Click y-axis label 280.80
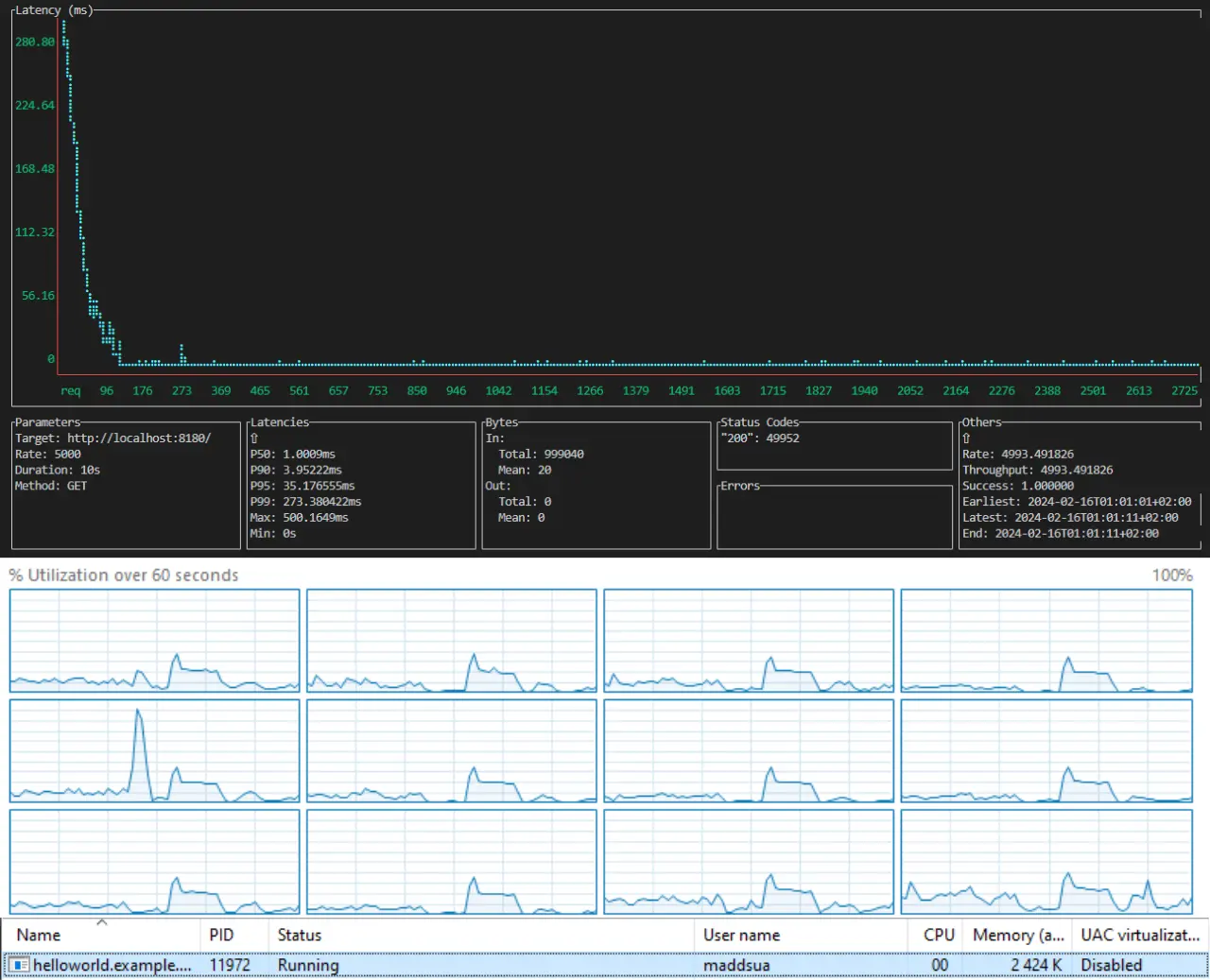The height and width of the screenshot is (980, 1210). coord(35,42)
